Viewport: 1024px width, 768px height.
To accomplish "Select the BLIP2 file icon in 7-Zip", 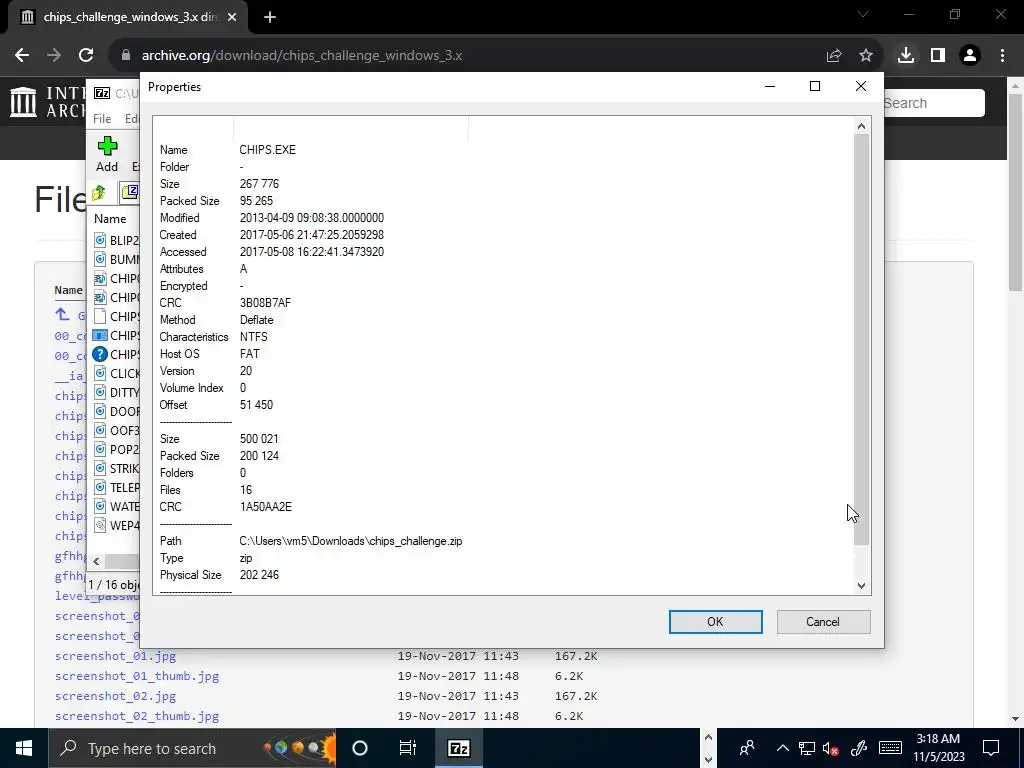I will coord(100,240).
